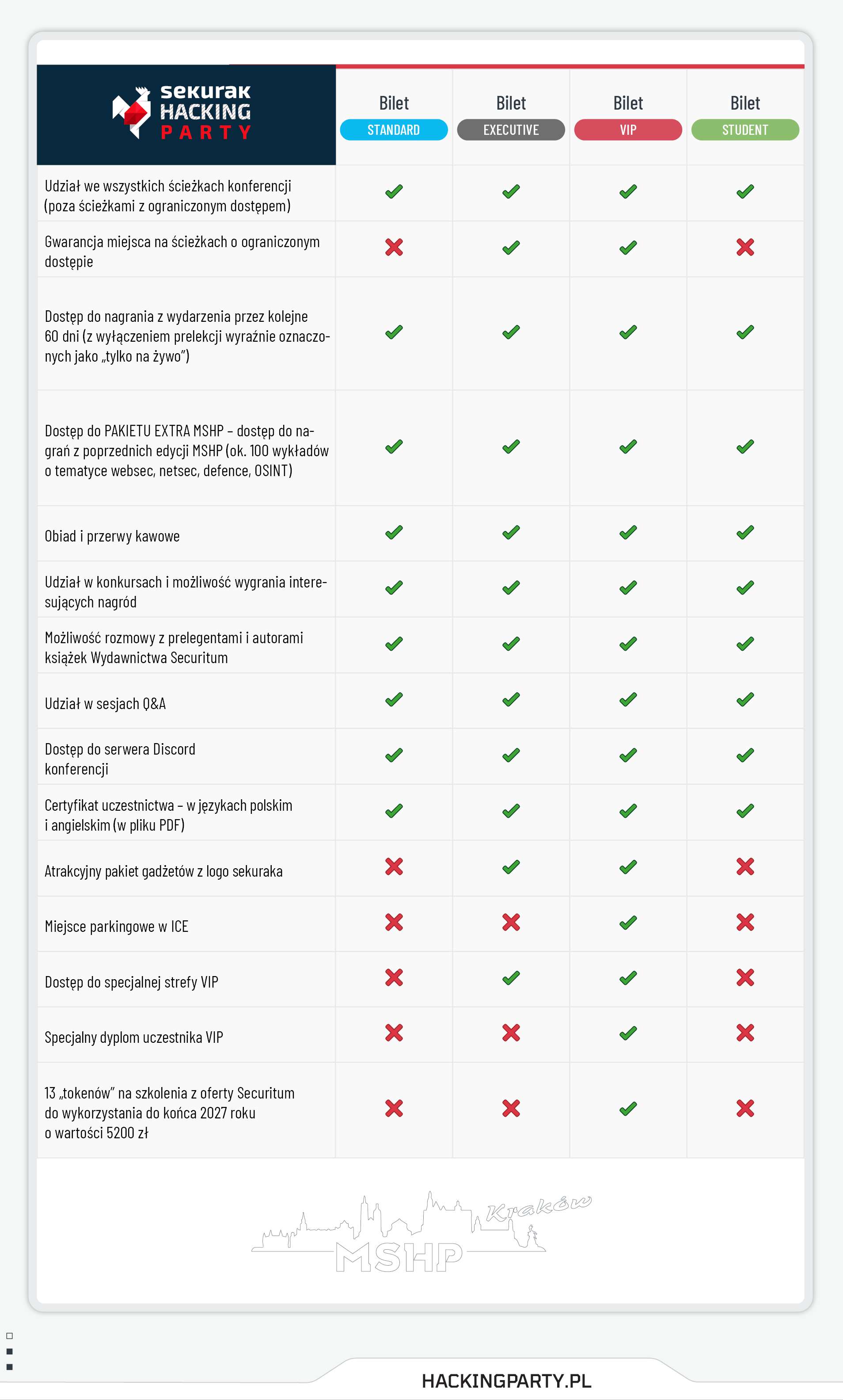Click Executive's red cross for parking at ICE

click(511, 922)
